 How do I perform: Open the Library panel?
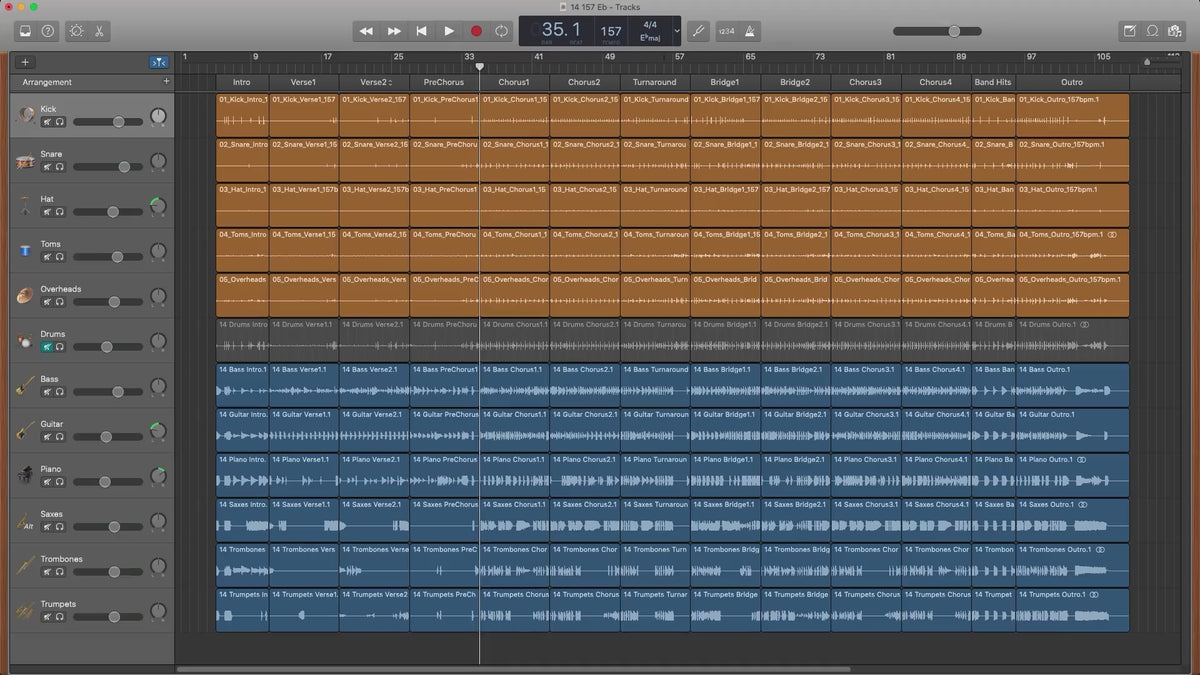(25, 31)
